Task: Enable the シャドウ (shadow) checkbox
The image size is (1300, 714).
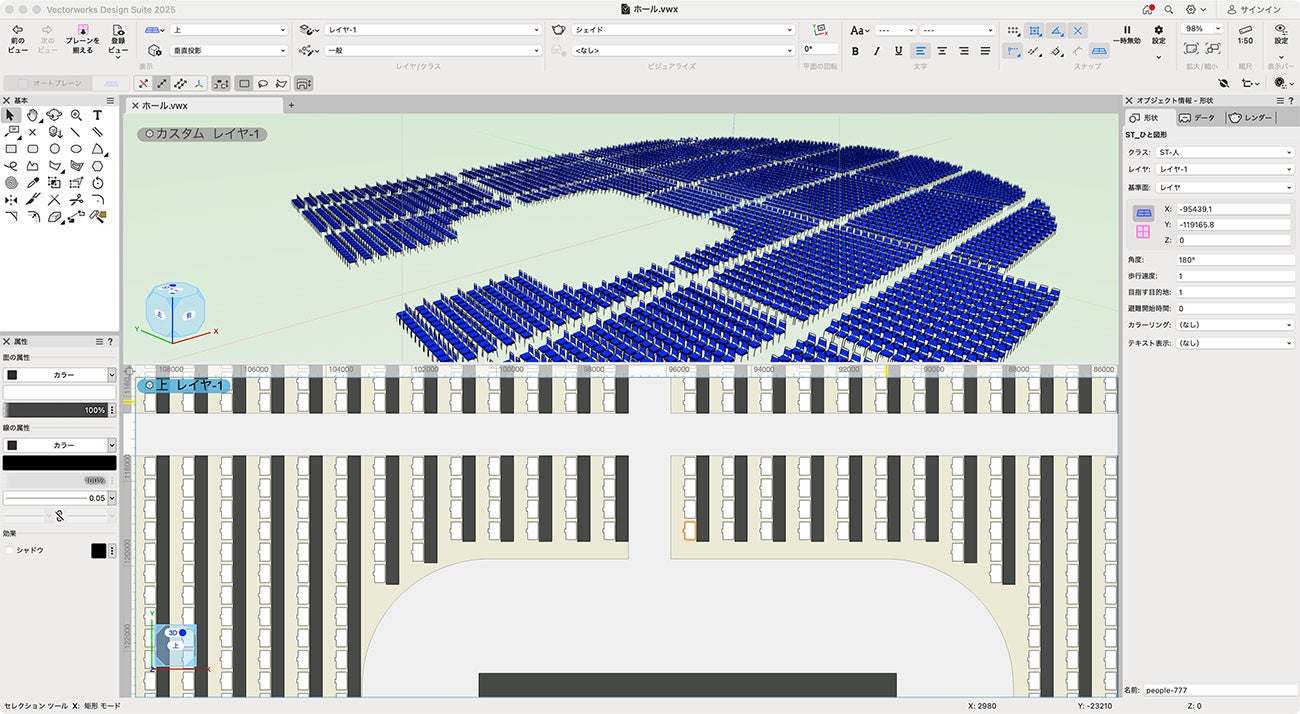Action: [x=10, y=550]
